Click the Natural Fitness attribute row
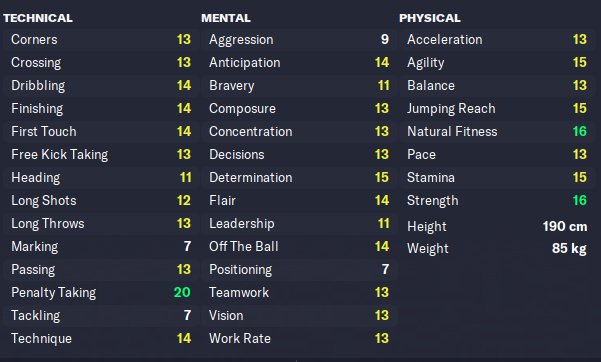The height and width of the screenshot is (362, 601). (497, 132)
